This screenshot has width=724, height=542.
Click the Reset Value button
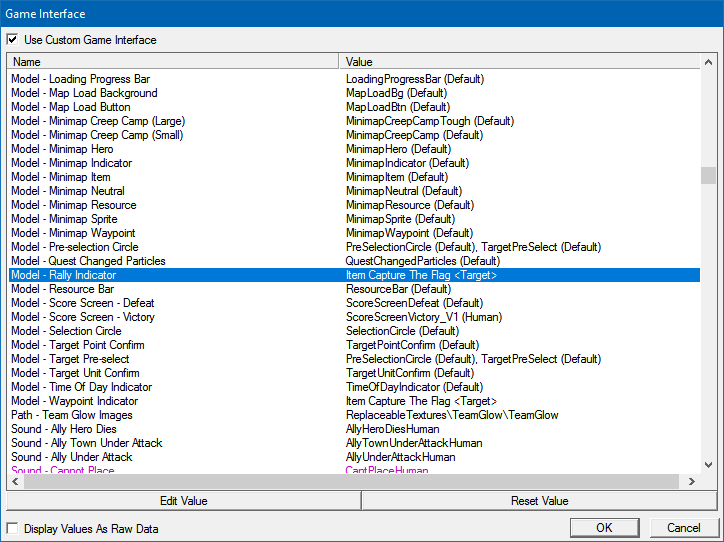539,501
